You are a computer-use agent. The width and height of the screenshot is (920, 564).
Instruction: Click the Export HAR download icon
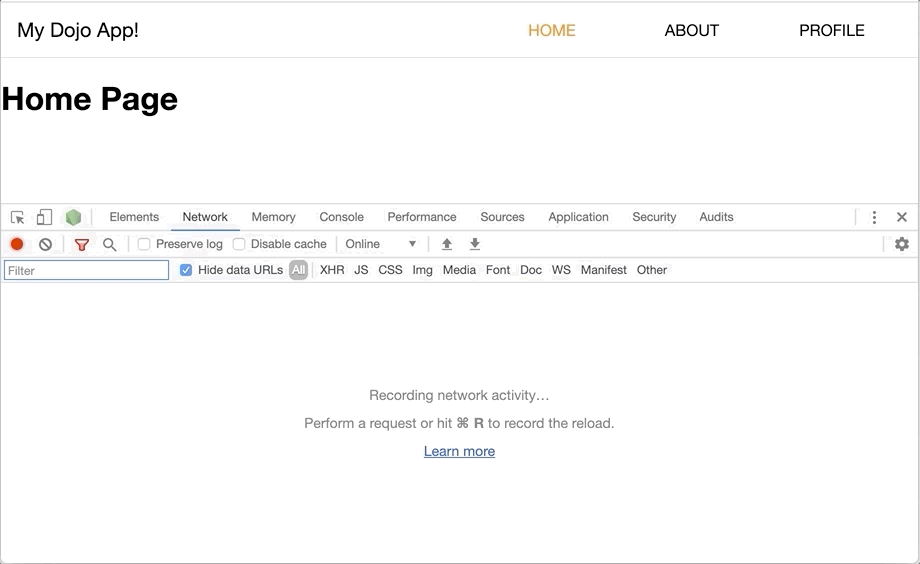[475, 244]
